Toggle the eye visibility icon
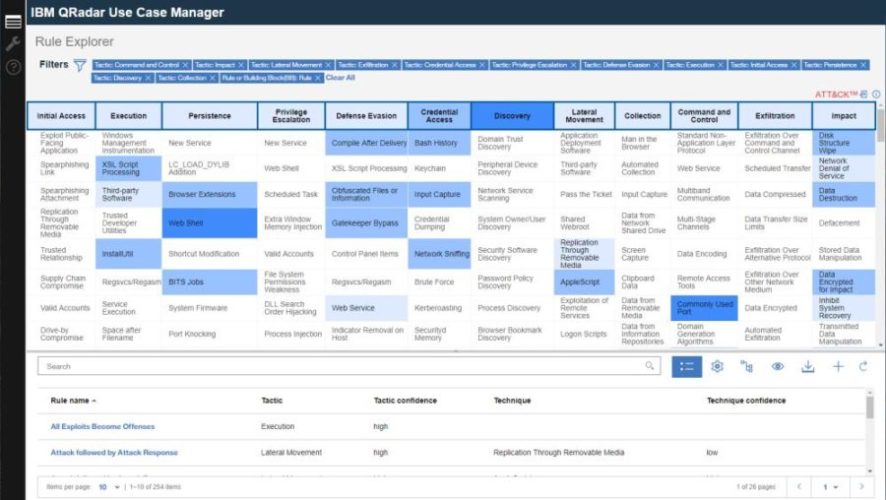886x500 pixels. click(778, 366)
